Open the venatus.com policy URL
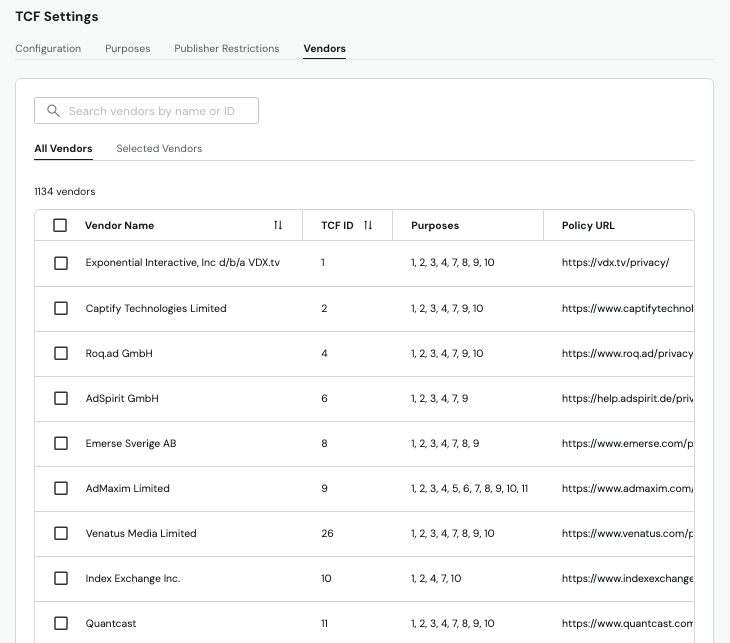The height and width of the screenshot is (643, 730). coord(628,534)
